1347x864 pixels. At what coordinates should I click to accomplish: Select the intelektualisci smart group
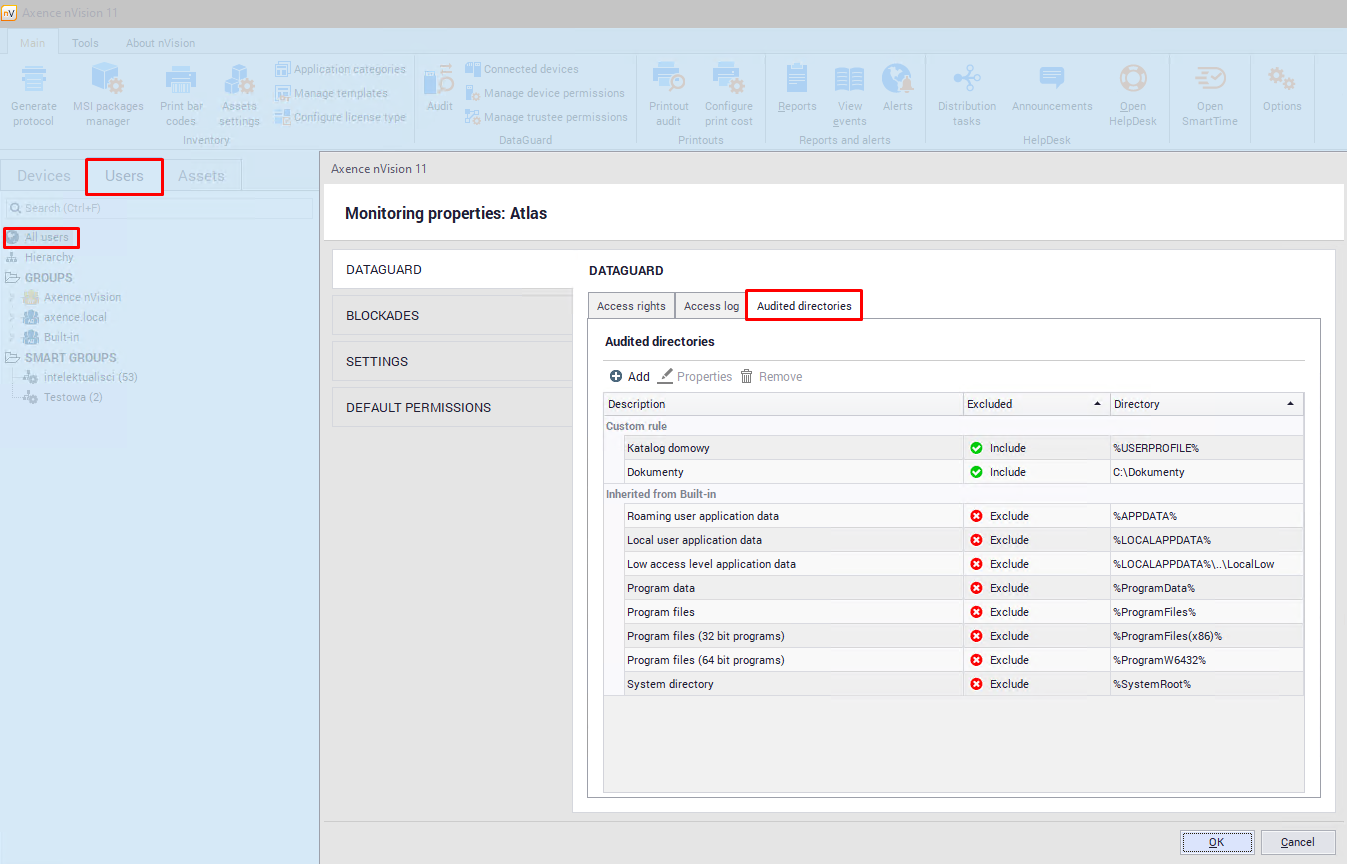[90, 377]
